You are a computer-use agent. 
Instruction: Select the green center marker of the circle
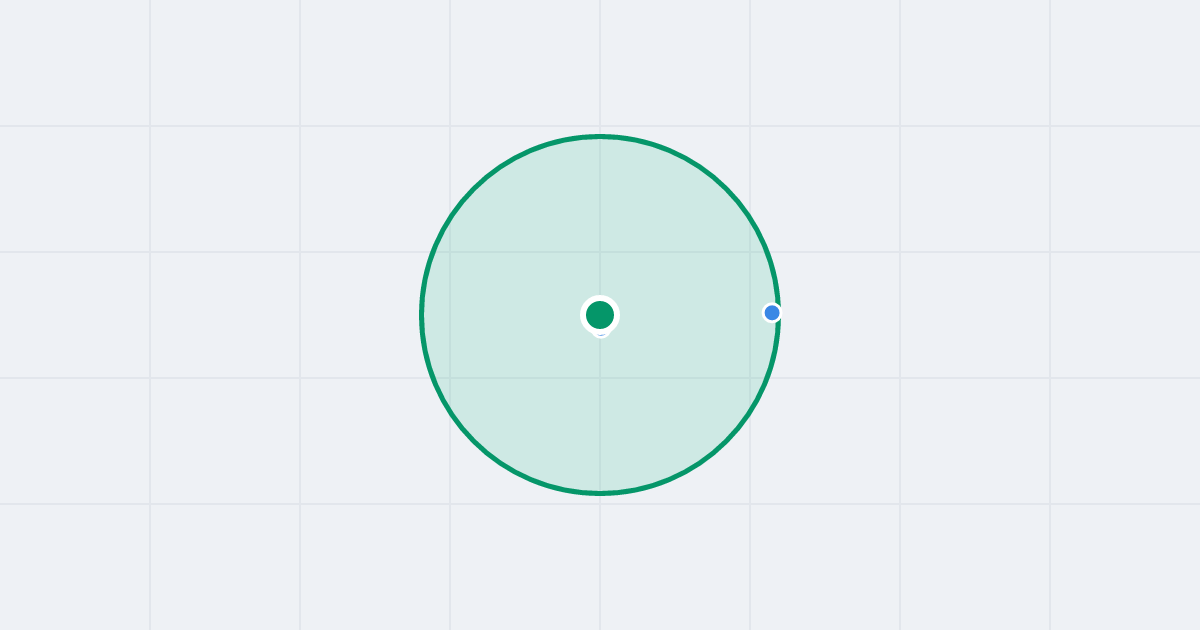point(600,315)
